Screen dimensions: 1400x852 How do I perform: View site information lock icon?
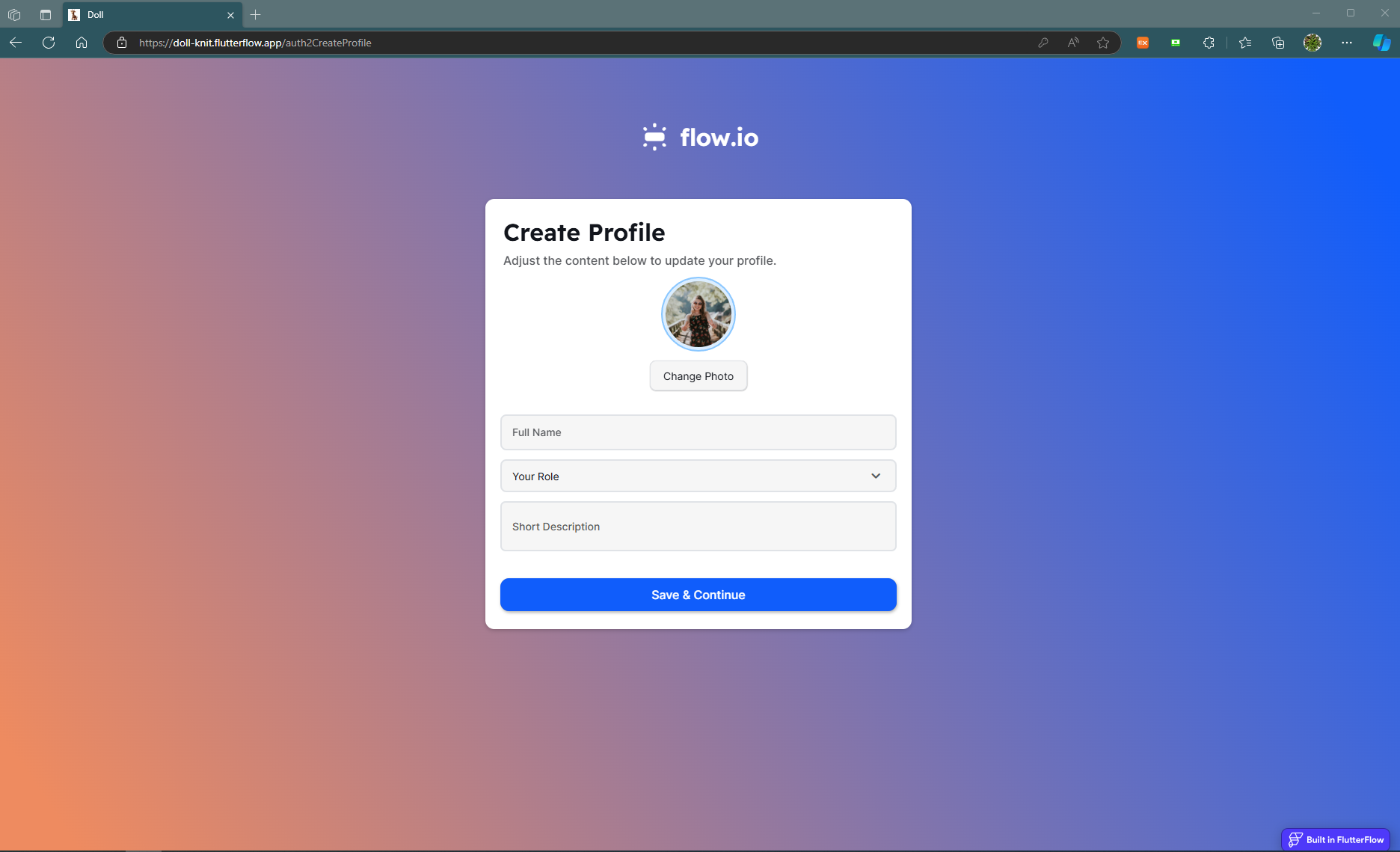tap(122, 43)
